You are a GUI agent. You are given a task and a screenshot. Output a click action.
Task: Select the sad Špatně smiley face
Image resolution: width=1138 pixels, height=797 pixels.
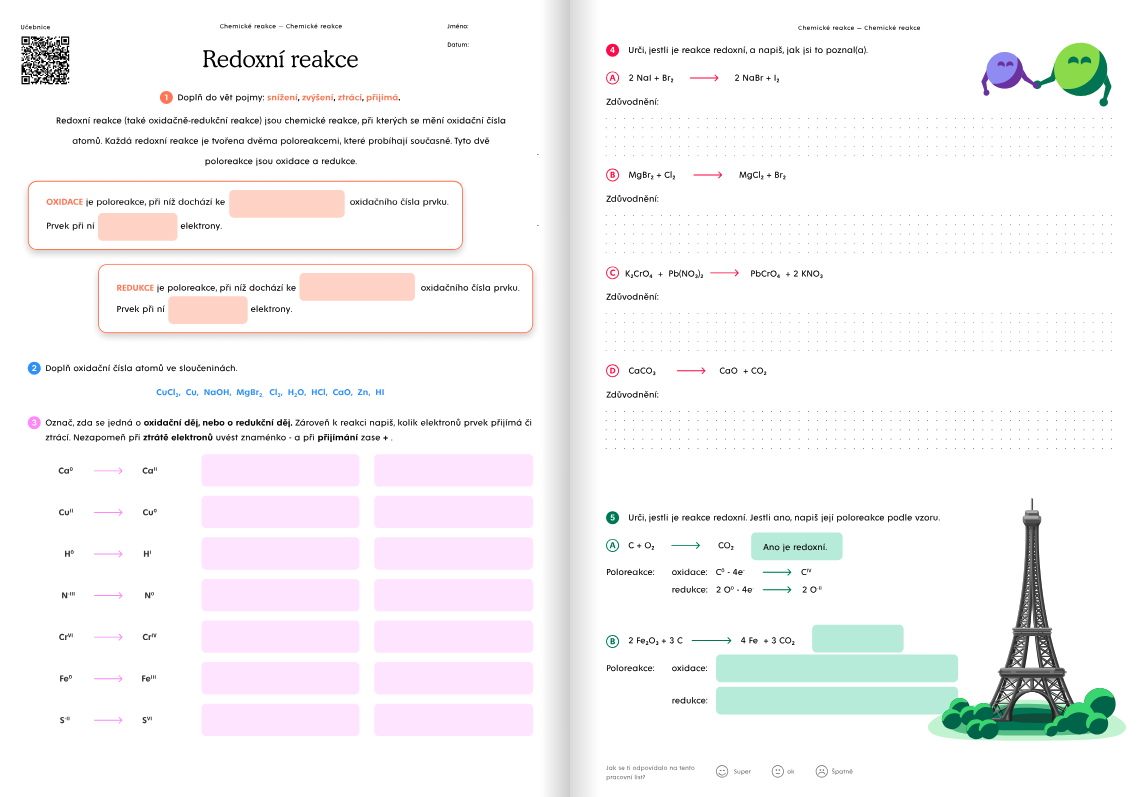pyautogui.click(x=821, y=771)
